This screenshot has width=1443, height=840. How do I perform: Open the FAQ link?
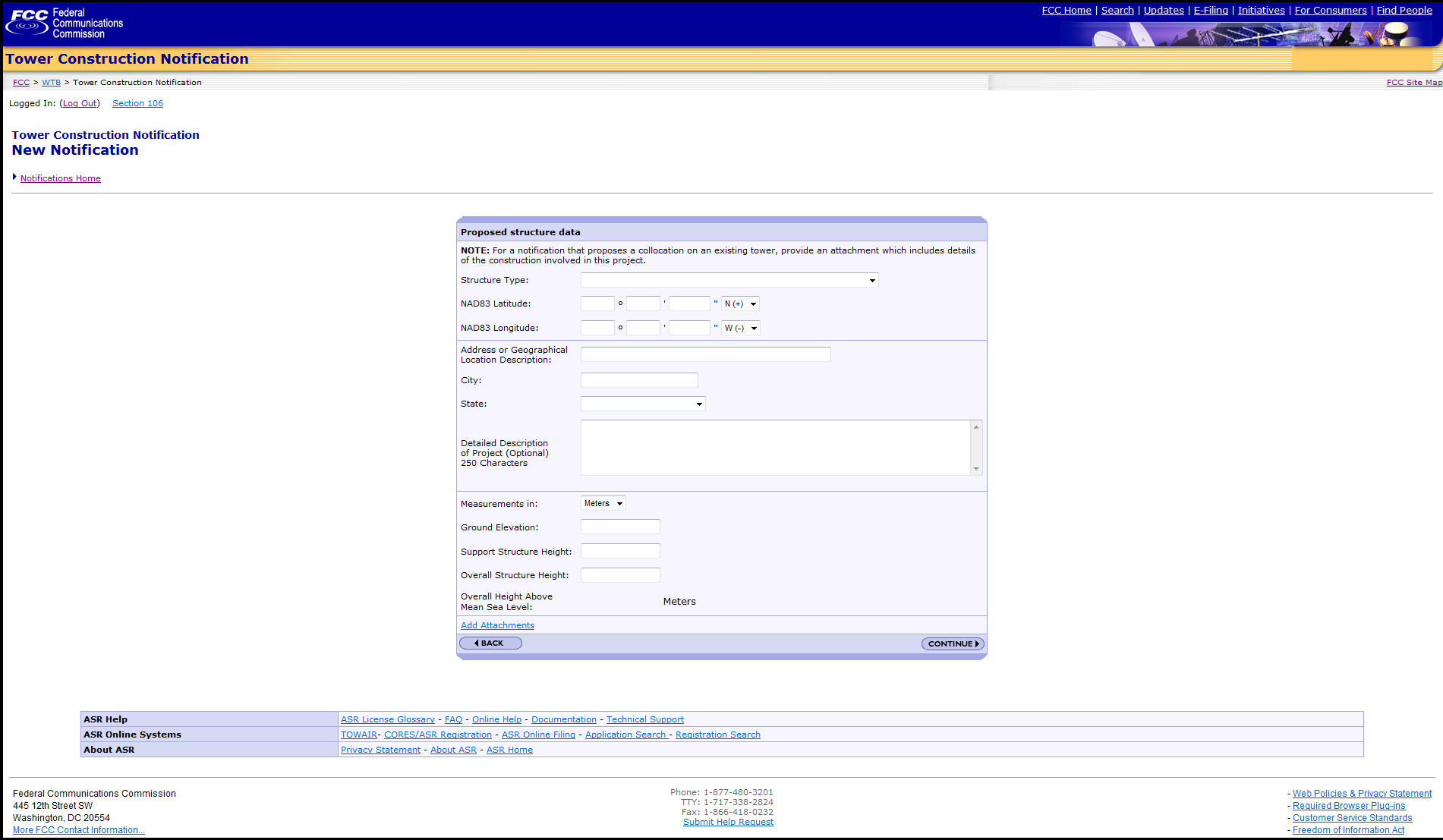pos(453,719)
